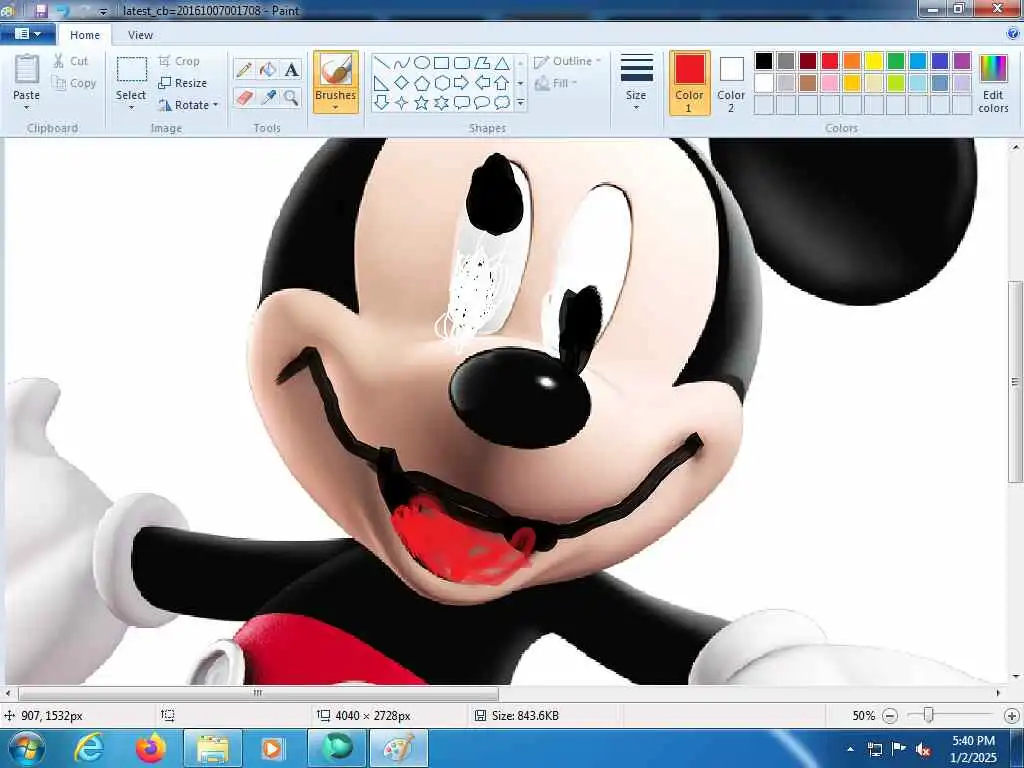Choose the Rounded rectangular callout shape
This screenshot has width=1024, height=768.
pos(462,103)
